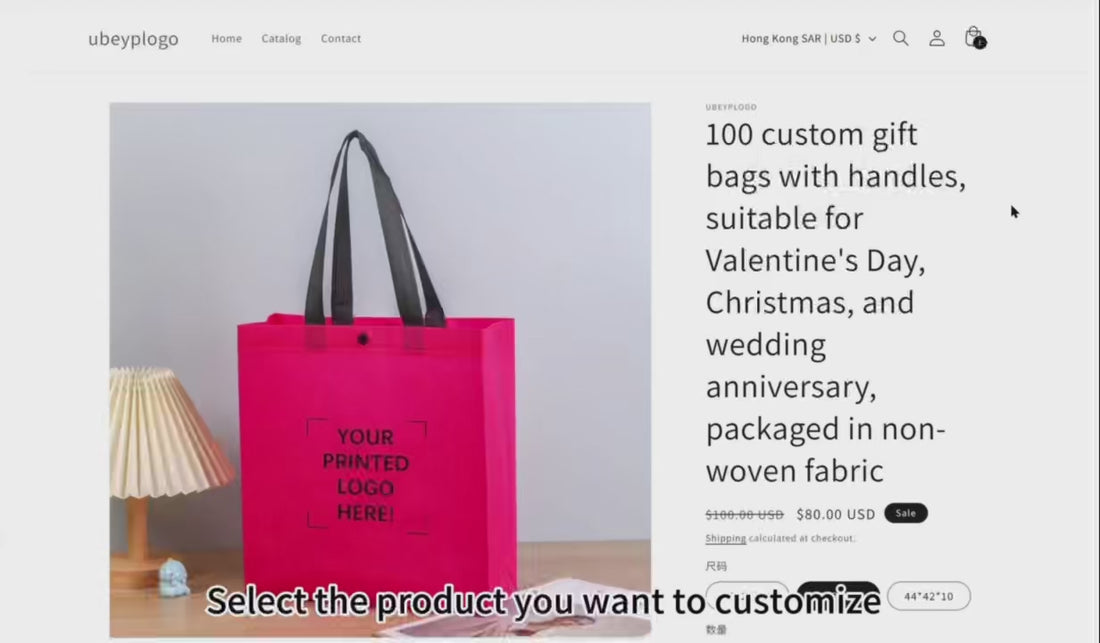Viewport: 1100px width, 643px height.
Task: Open the search magnifier icon
Action: click(x=901, y=39)
